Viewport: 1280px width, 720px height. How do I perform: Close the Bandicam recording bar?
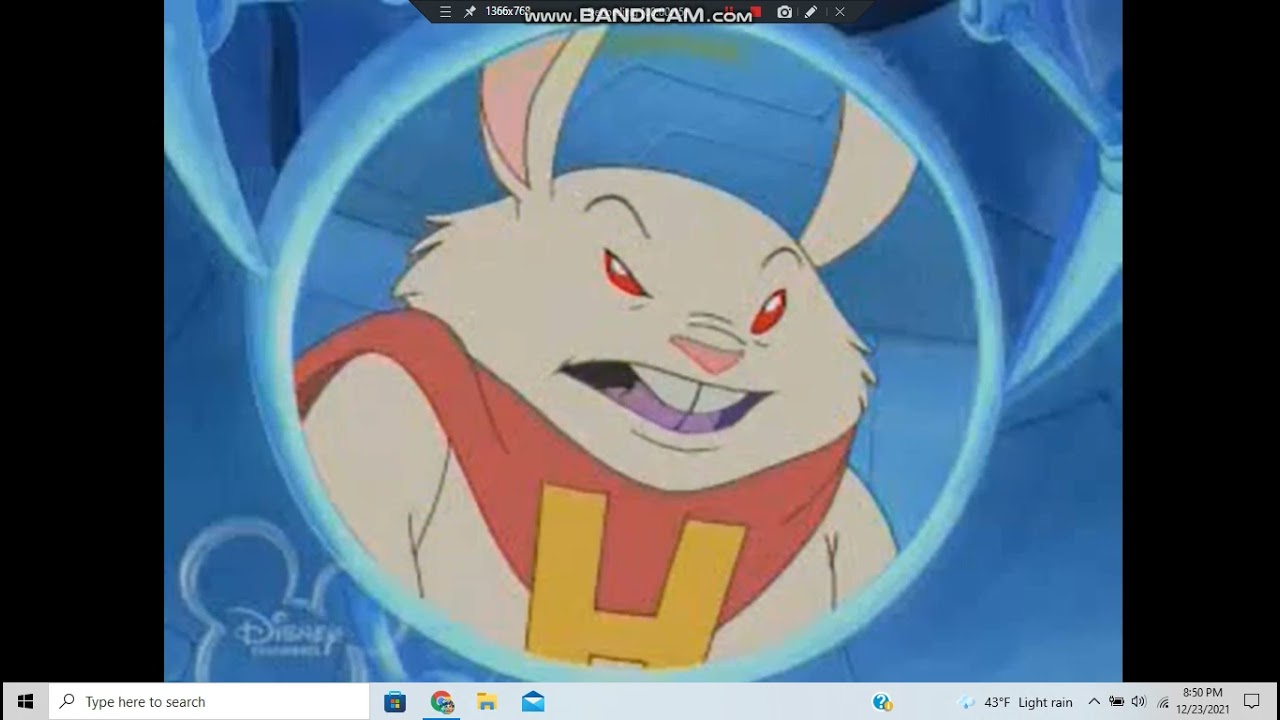(840, 12)
